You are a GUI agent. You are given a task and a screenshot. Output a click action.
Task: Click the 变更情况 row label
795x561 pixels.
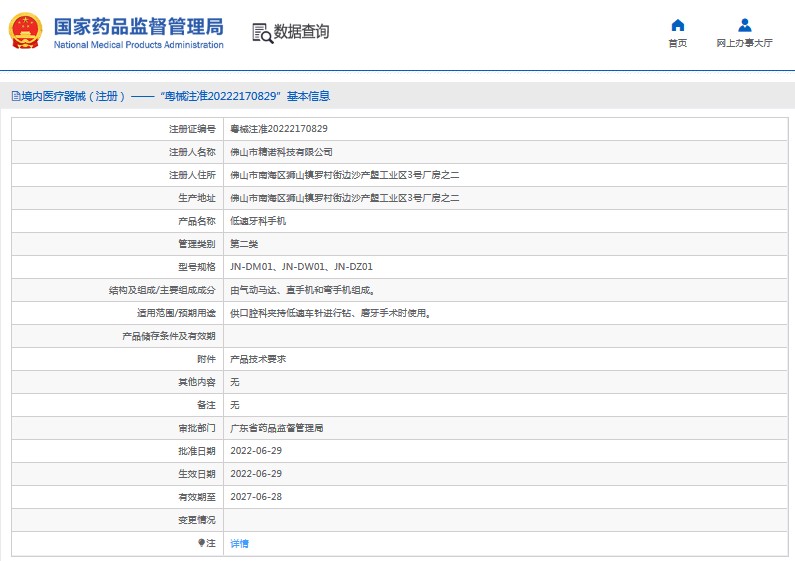coord(197,520)
